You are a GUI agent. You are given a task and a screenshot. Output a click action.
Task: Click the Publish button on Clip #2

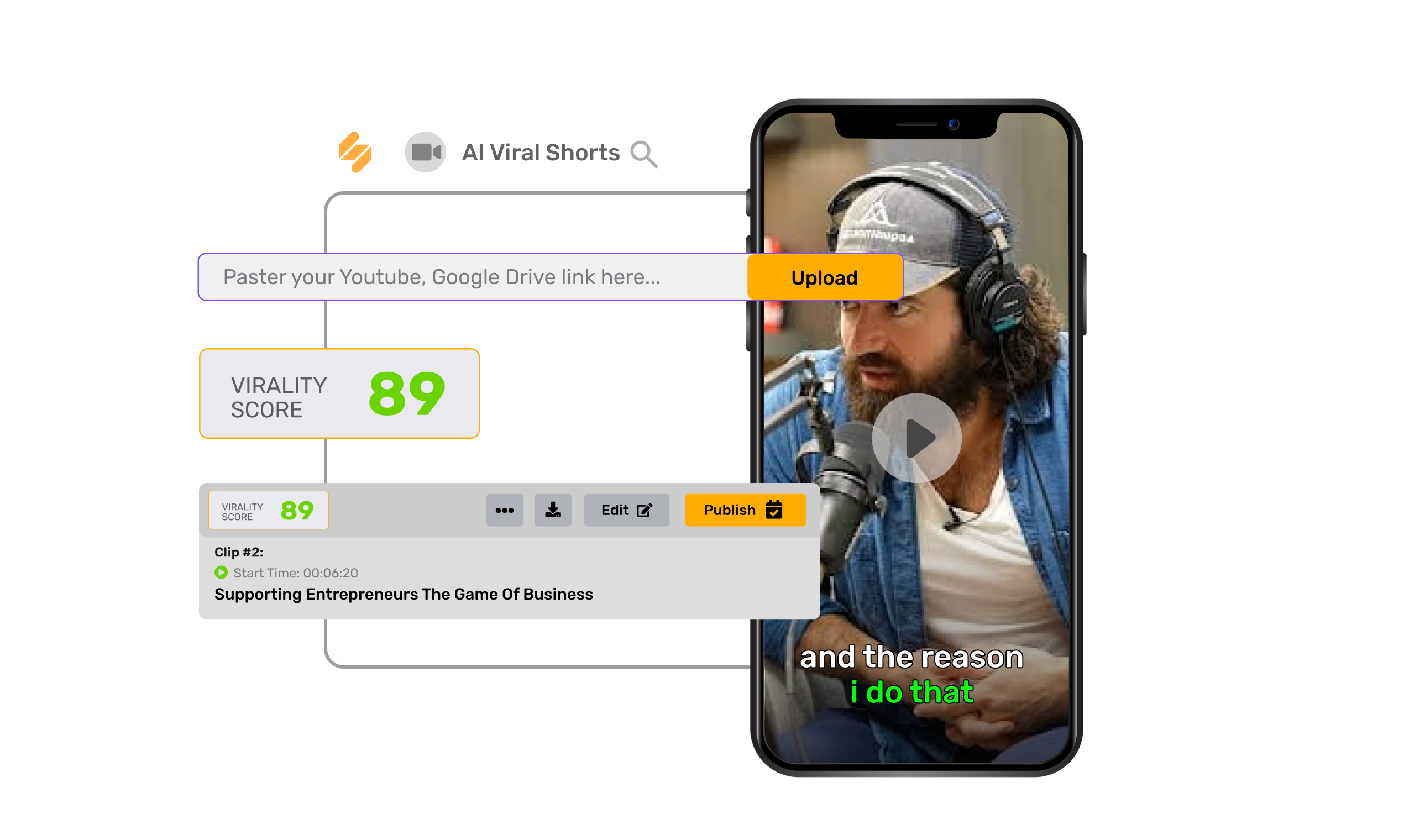click(745, 511)
